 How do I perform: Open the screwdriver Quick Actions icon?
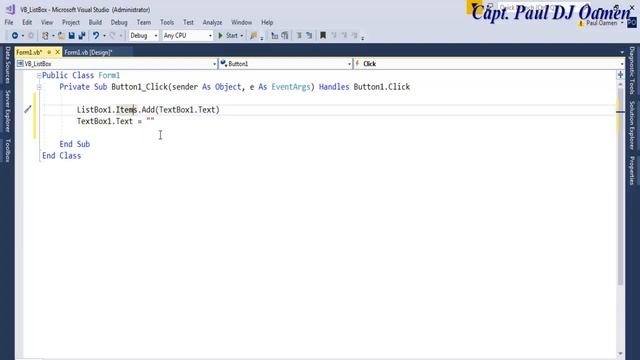(x=27, y=109)
